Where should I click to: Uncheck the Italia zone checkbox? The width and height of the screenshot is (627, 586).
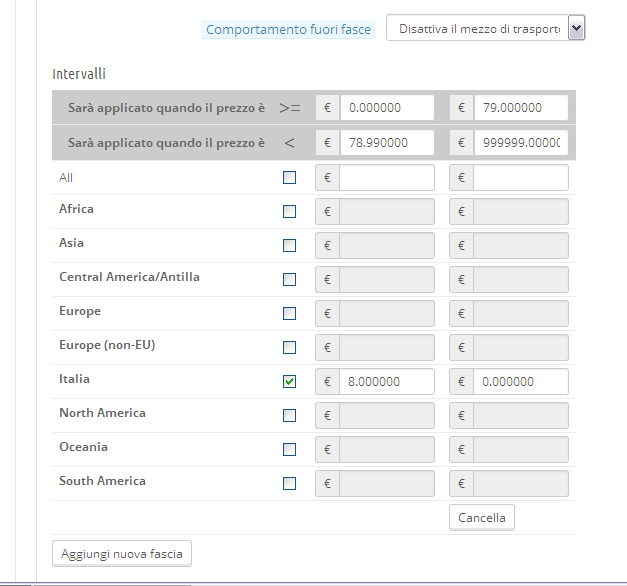(x=290, y=382)
